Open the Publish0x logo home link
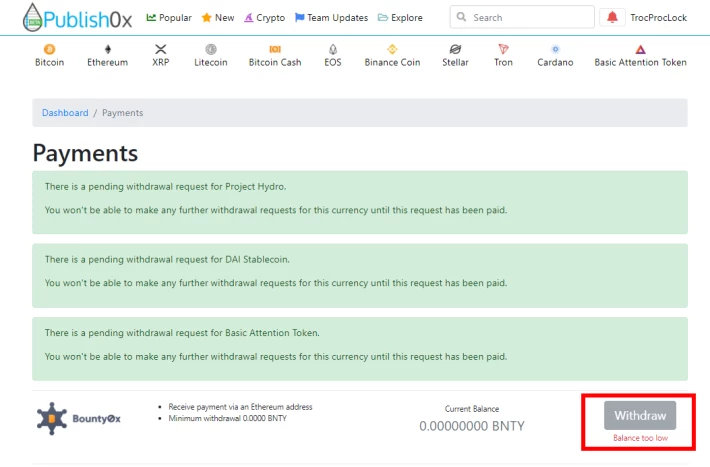Screen dimensions: 710x467 click(77, 18)
